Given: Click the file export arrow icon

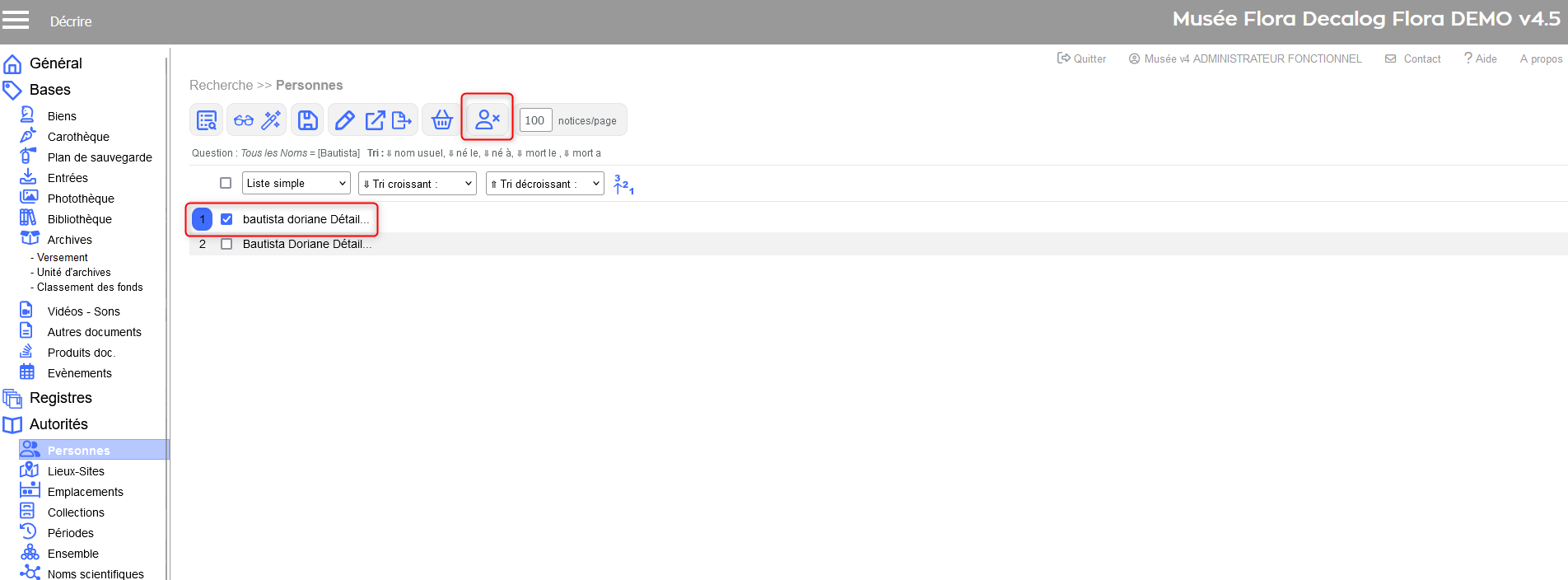Looking at the screenshot, I should (x=402, y=120).
